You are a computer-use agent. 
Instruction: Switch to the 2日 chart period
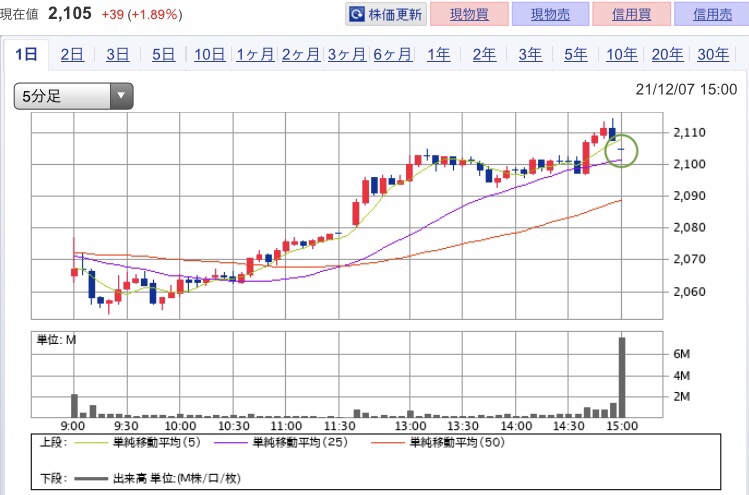point(72,54)
